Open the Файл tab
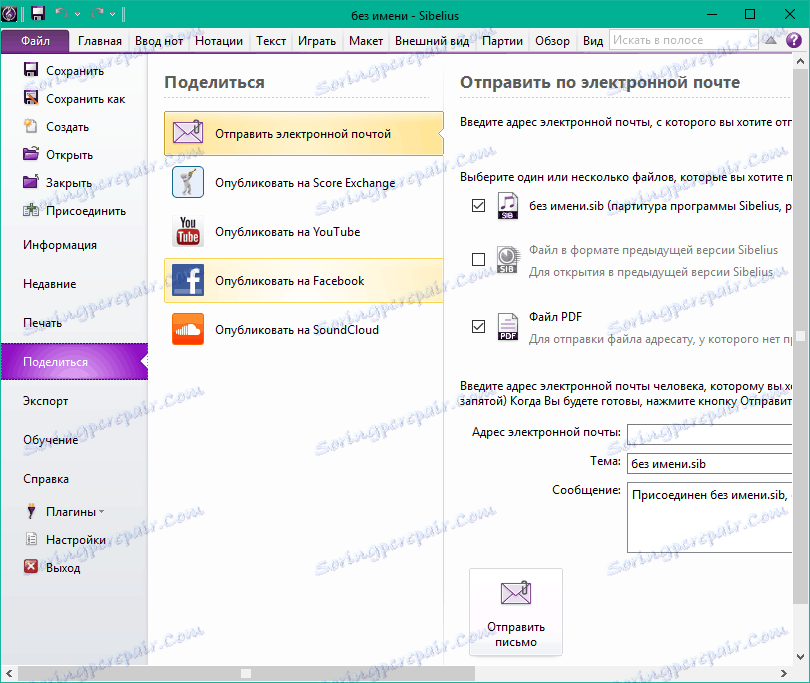This screenshot has height=683, width=810. pos(35,41)
